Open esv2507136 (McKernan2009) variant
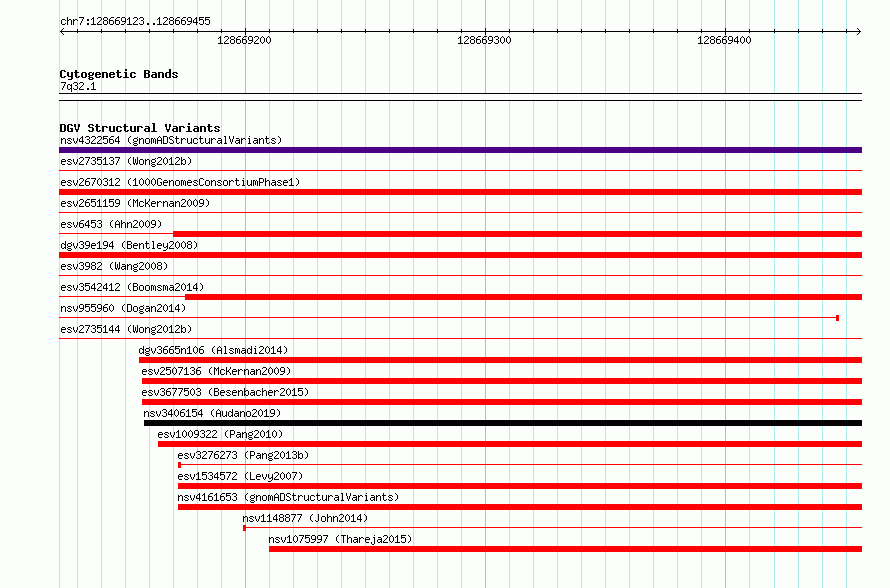The height and width of the screenshot is (588, 890). 216,371
